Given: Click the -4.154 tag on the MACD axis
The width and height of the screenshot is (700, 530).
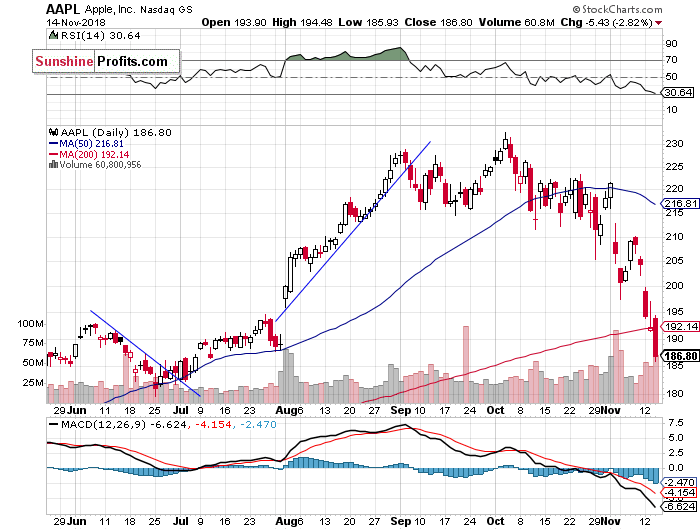Looking at the screenshot, I should 679,493.
